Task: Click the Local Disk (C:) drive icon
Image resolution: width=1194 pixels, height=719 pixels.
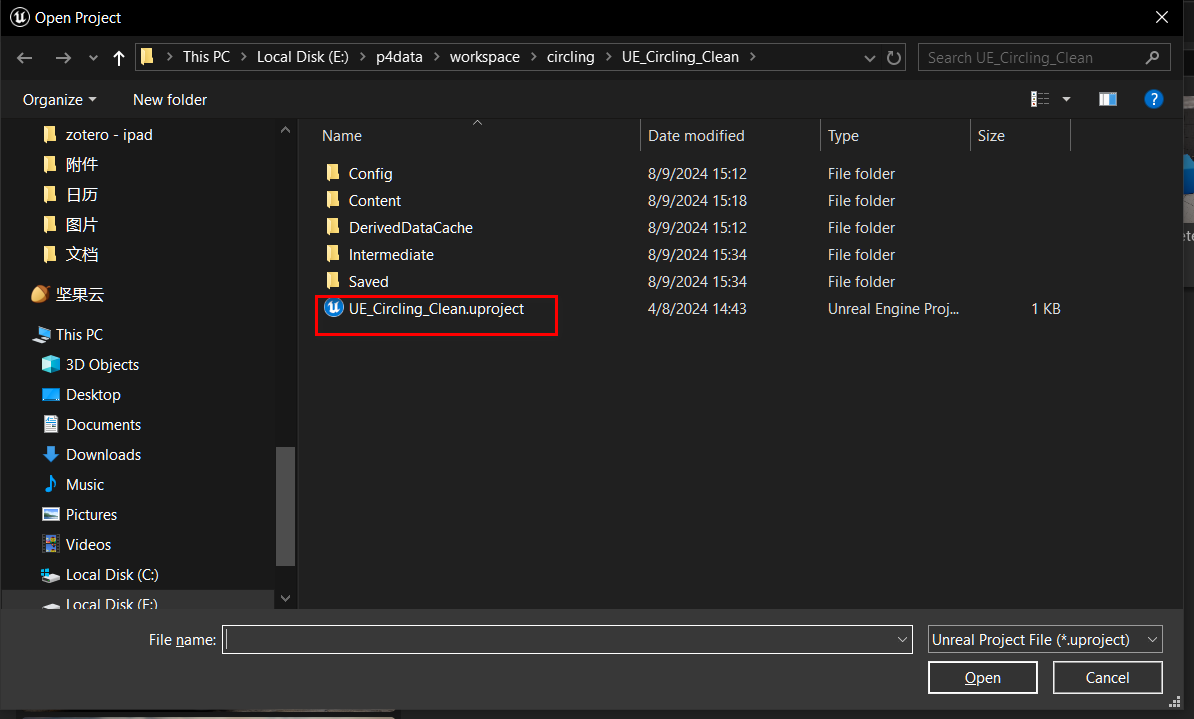Action: pyautogui.click(x=50, y=575)
